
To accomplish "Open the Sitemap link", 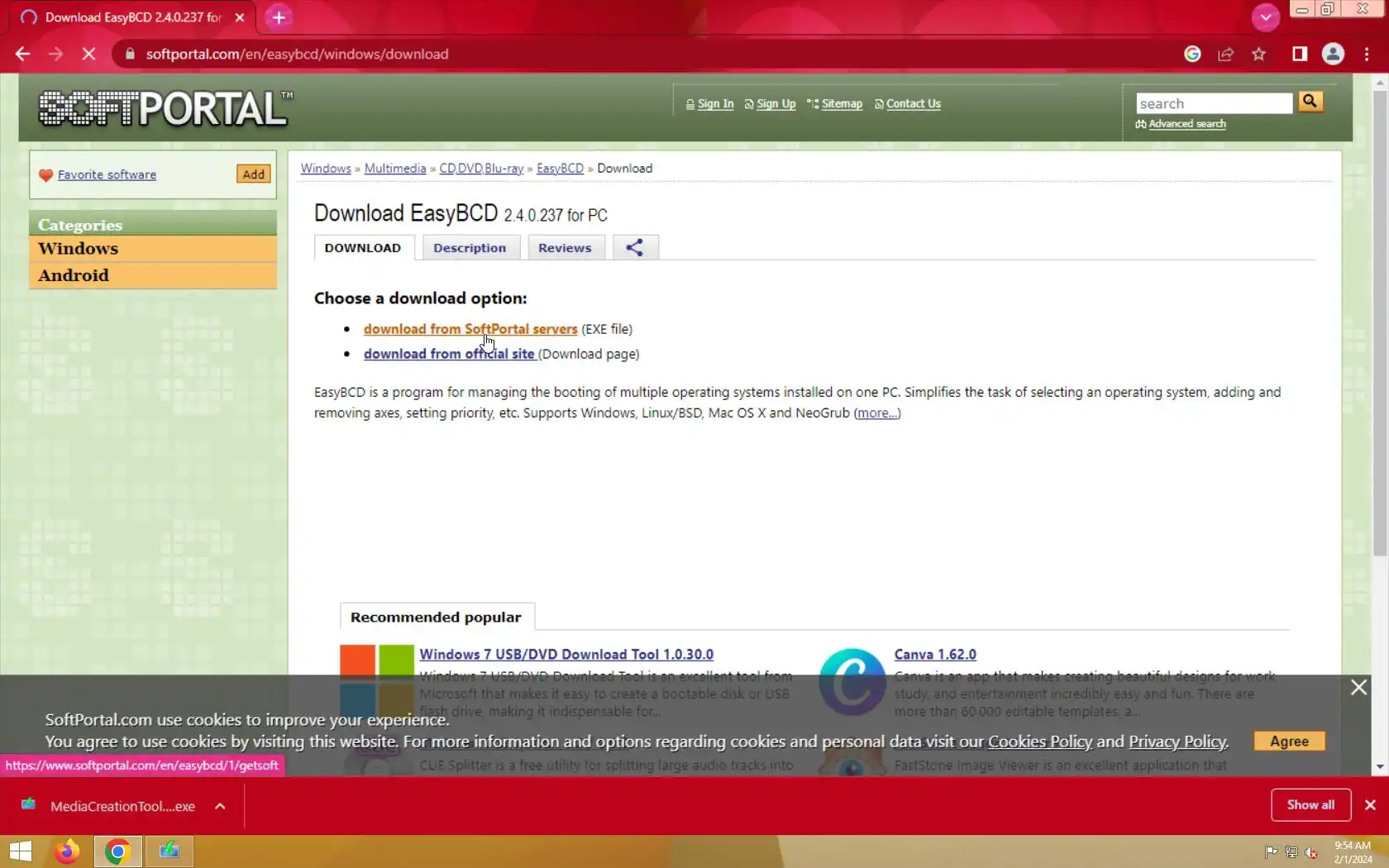I will coord(842,103).
